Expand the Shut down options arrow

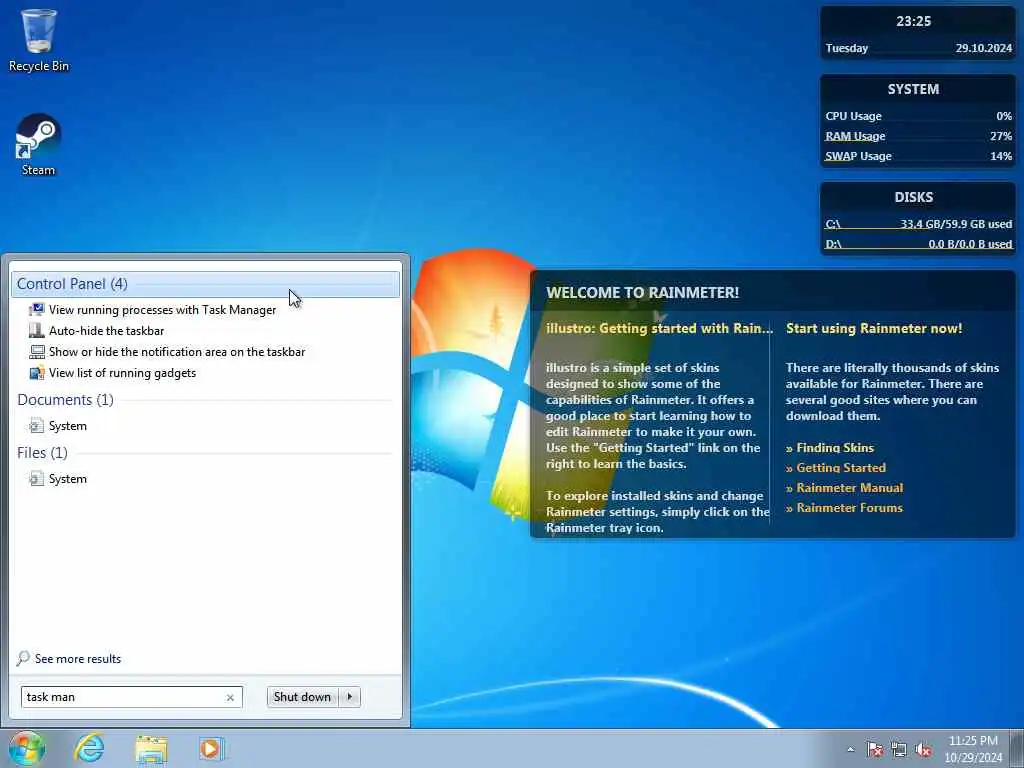pos(349,697)
